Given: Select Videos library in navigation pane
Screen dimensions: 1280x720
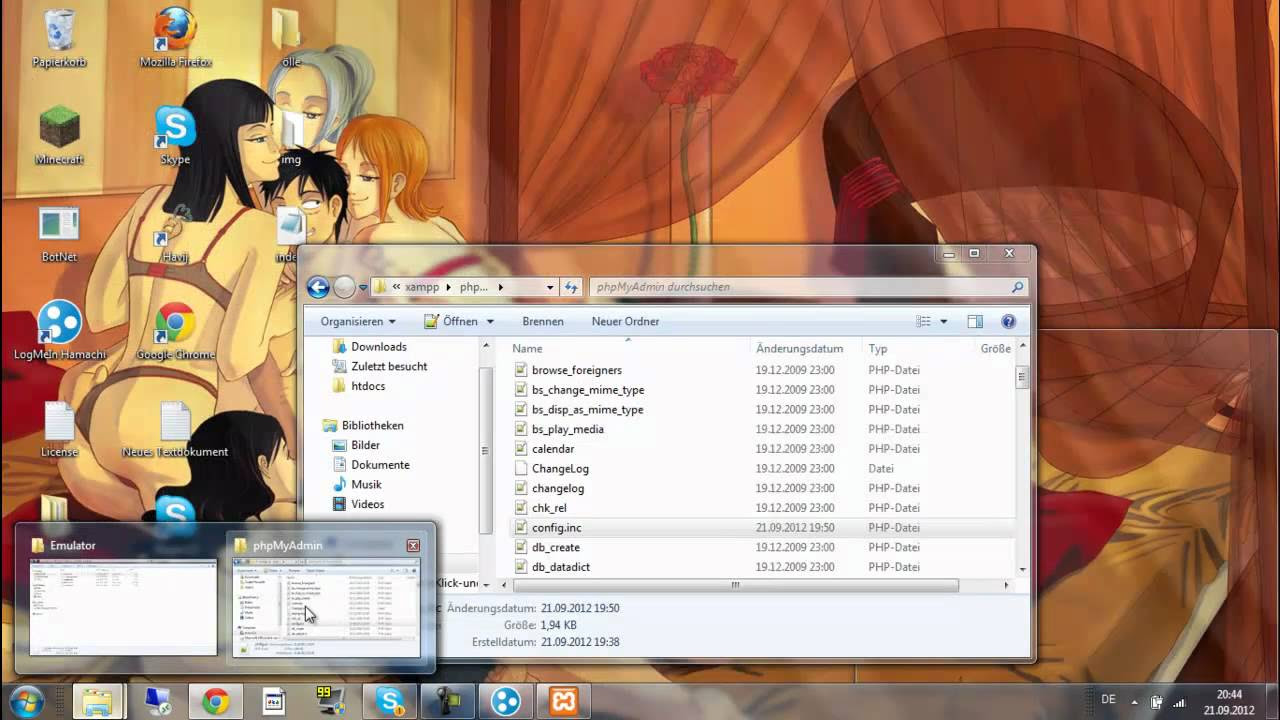Looking at the screenshot, I should pos(367,504).
